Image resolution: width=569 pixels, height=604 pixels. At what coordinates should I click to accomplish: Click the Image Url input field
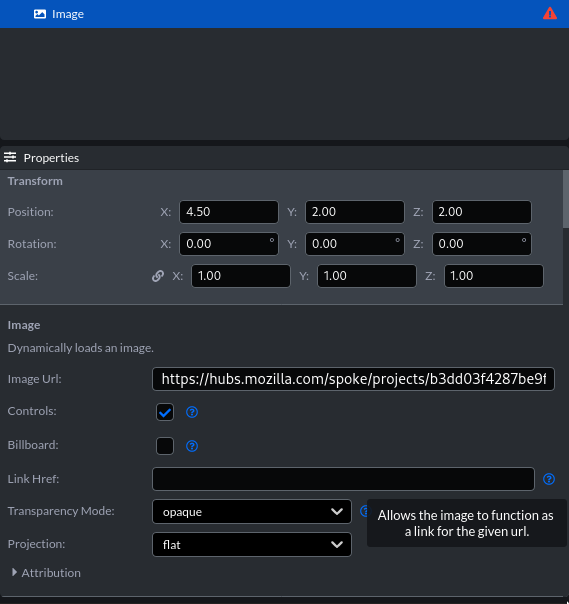point(353,379)
